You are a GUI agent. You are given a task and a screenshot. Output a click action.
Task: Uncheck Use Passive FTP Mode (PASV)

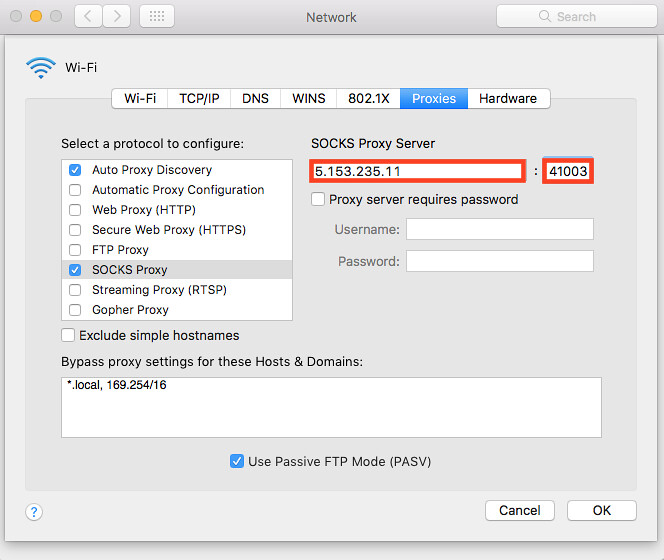click(237, 461)
